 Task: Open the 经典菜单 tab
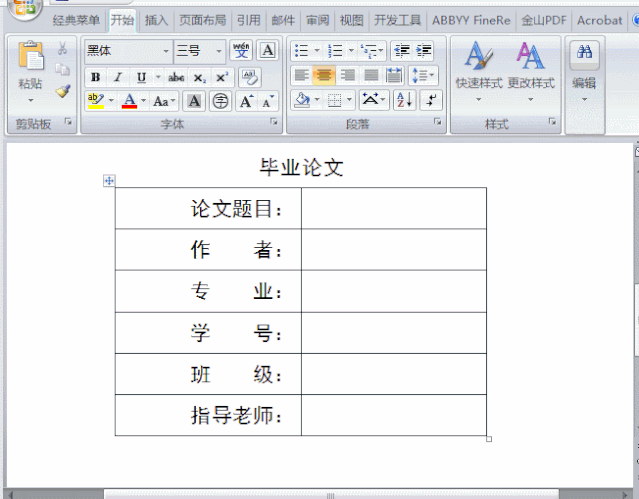point(76,20)
